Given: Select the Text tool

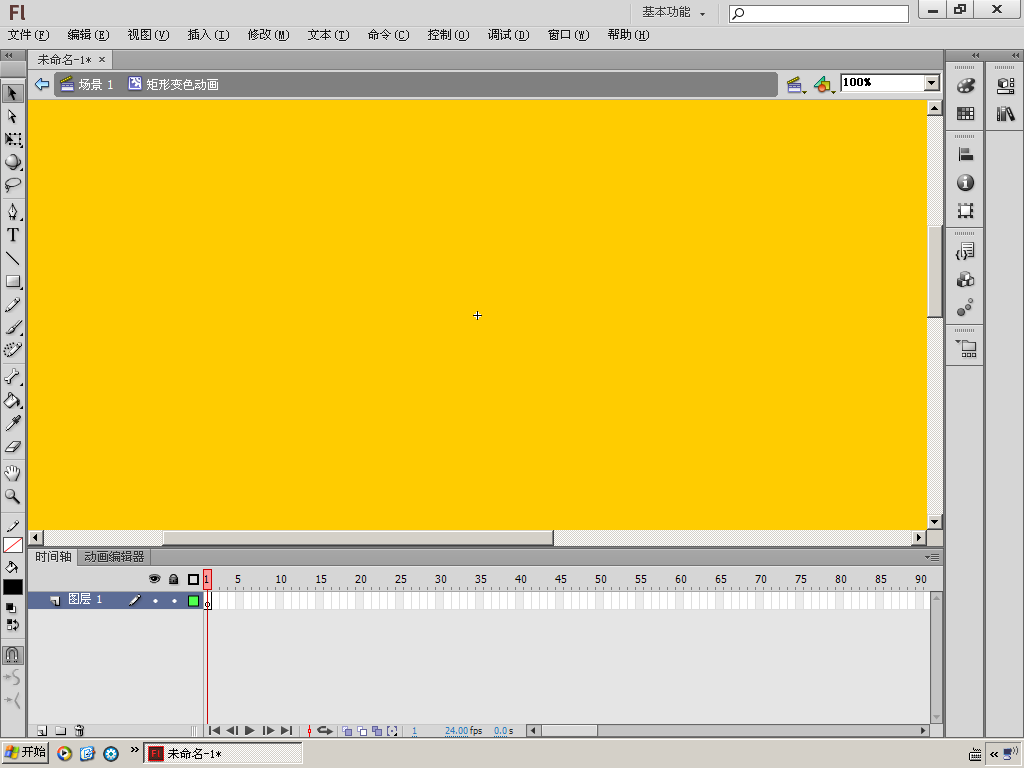Looking at the screenshot, I should coord(12,235).
